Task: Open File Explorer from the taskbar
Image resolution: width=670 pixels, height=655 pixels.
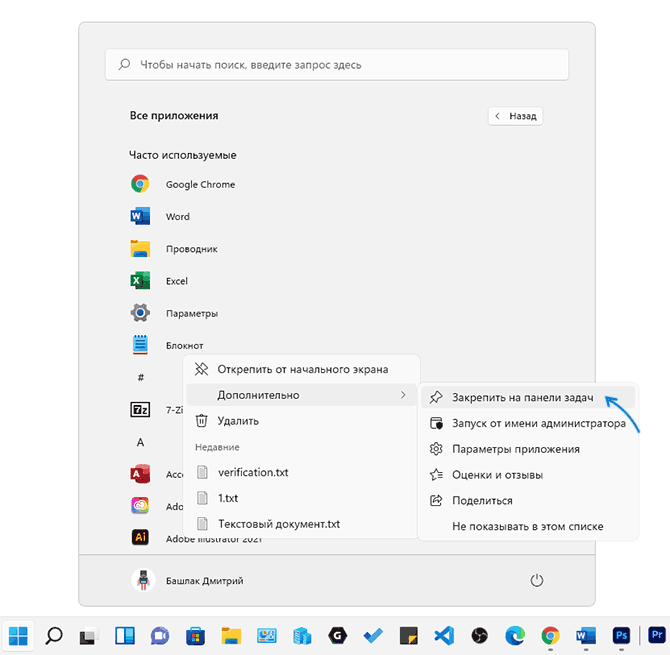Action: click(x=231, y=636)
